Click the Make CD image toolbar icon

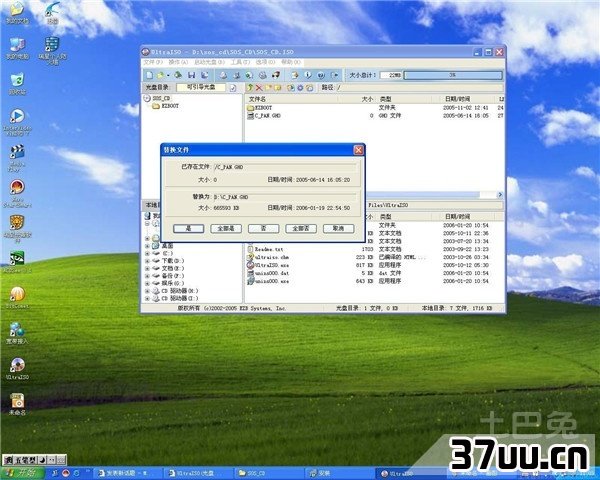click(x=223, y=75)
